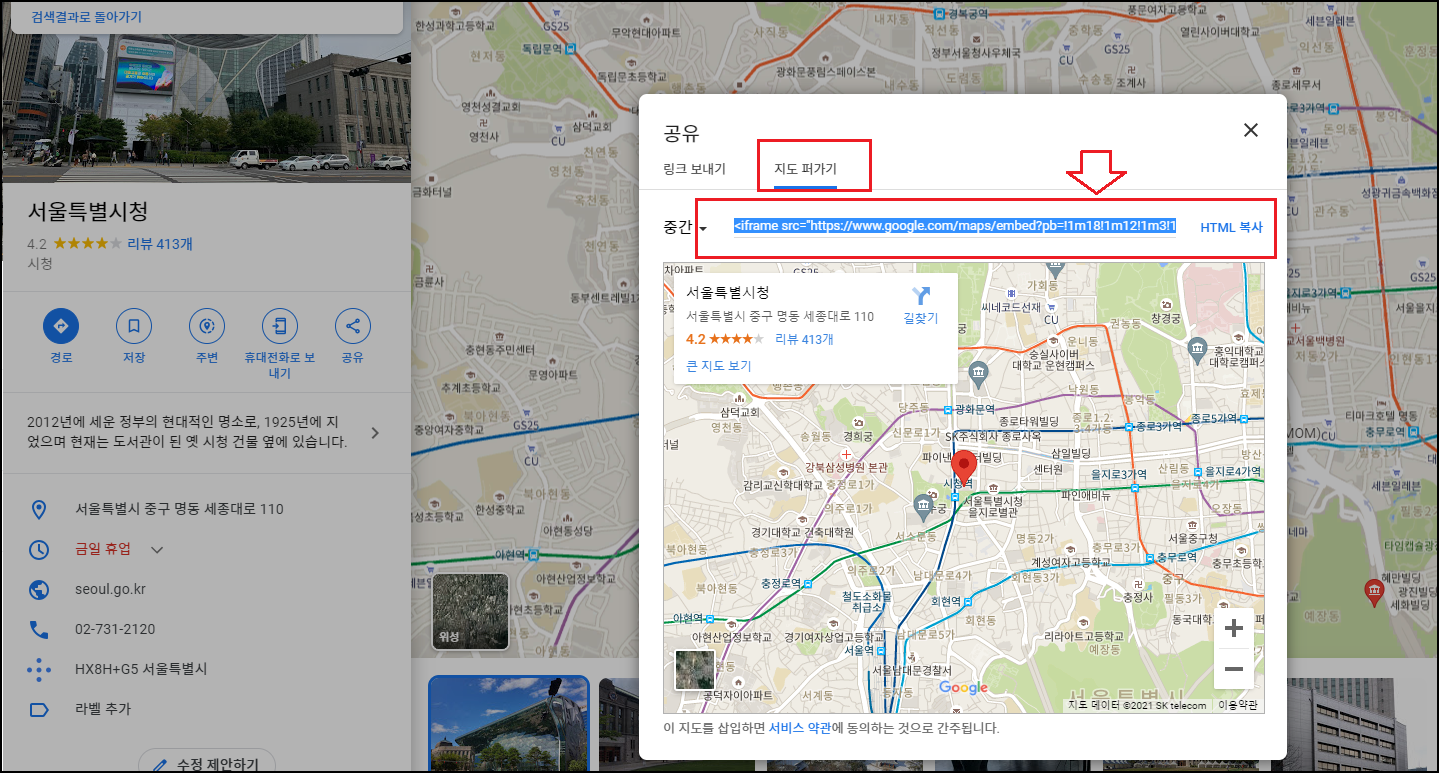Click the phone icon
Viewport: 1439px width, 773px height.
click(x=39, y=629)
